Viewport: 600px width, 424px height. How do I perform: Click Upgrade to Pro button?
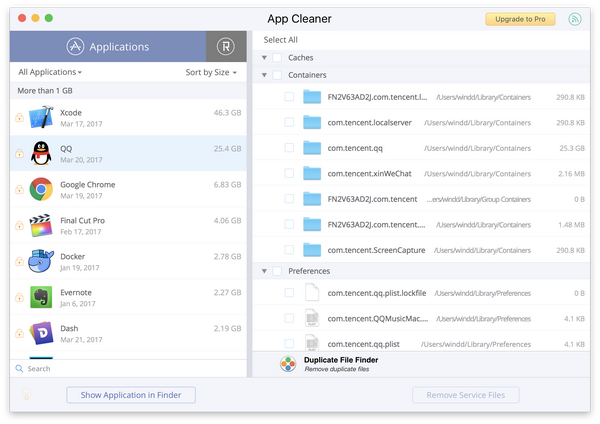pyautogui.click(x=520, y=19)
